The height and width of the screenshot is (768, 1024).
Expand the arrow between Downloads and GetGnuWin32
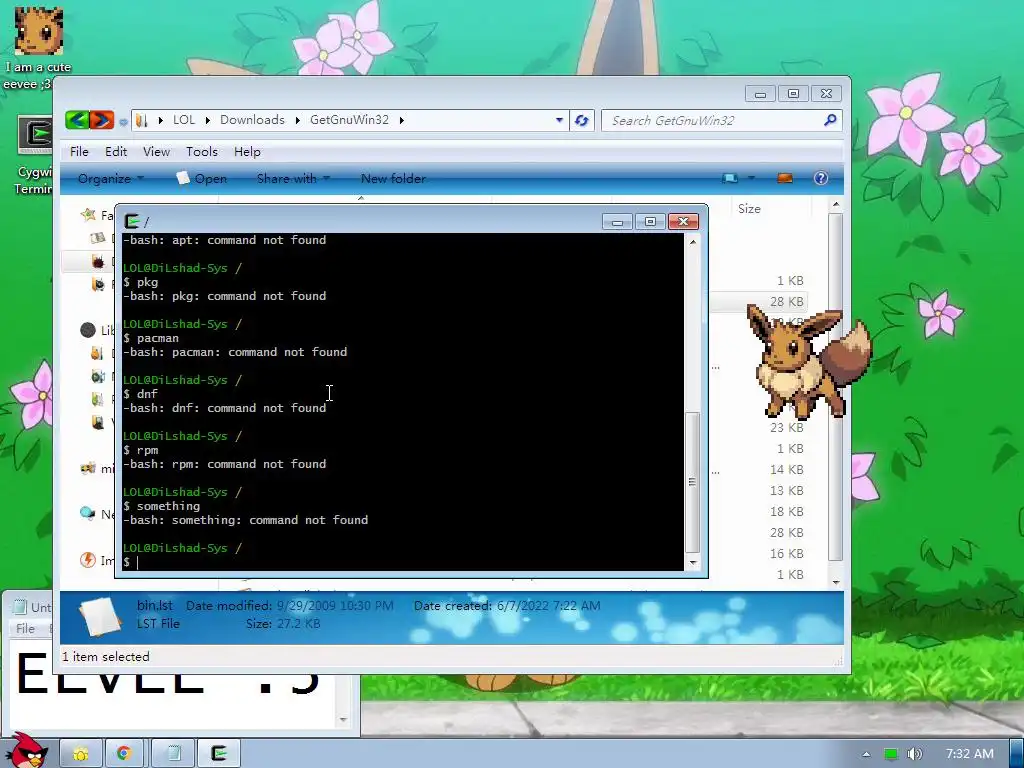298,120
